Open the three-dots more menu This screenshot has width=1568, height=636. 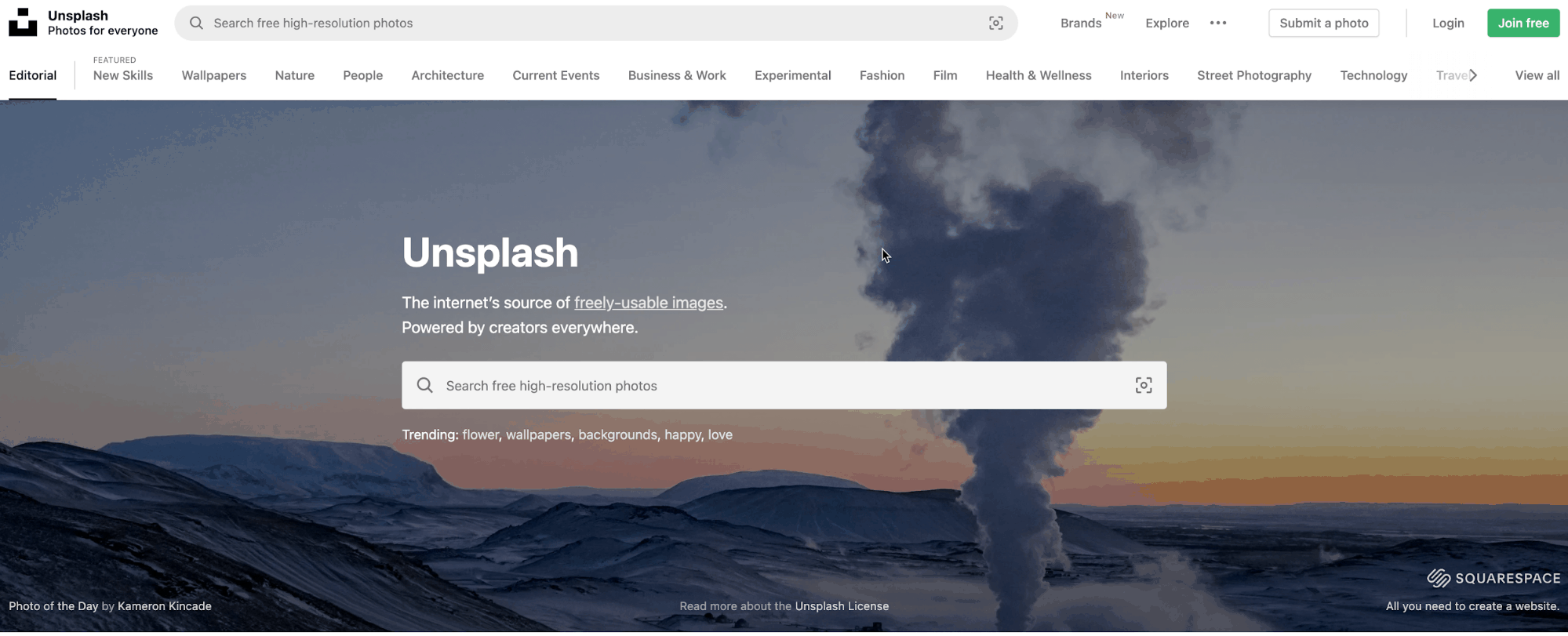(x=1218, y=23)
